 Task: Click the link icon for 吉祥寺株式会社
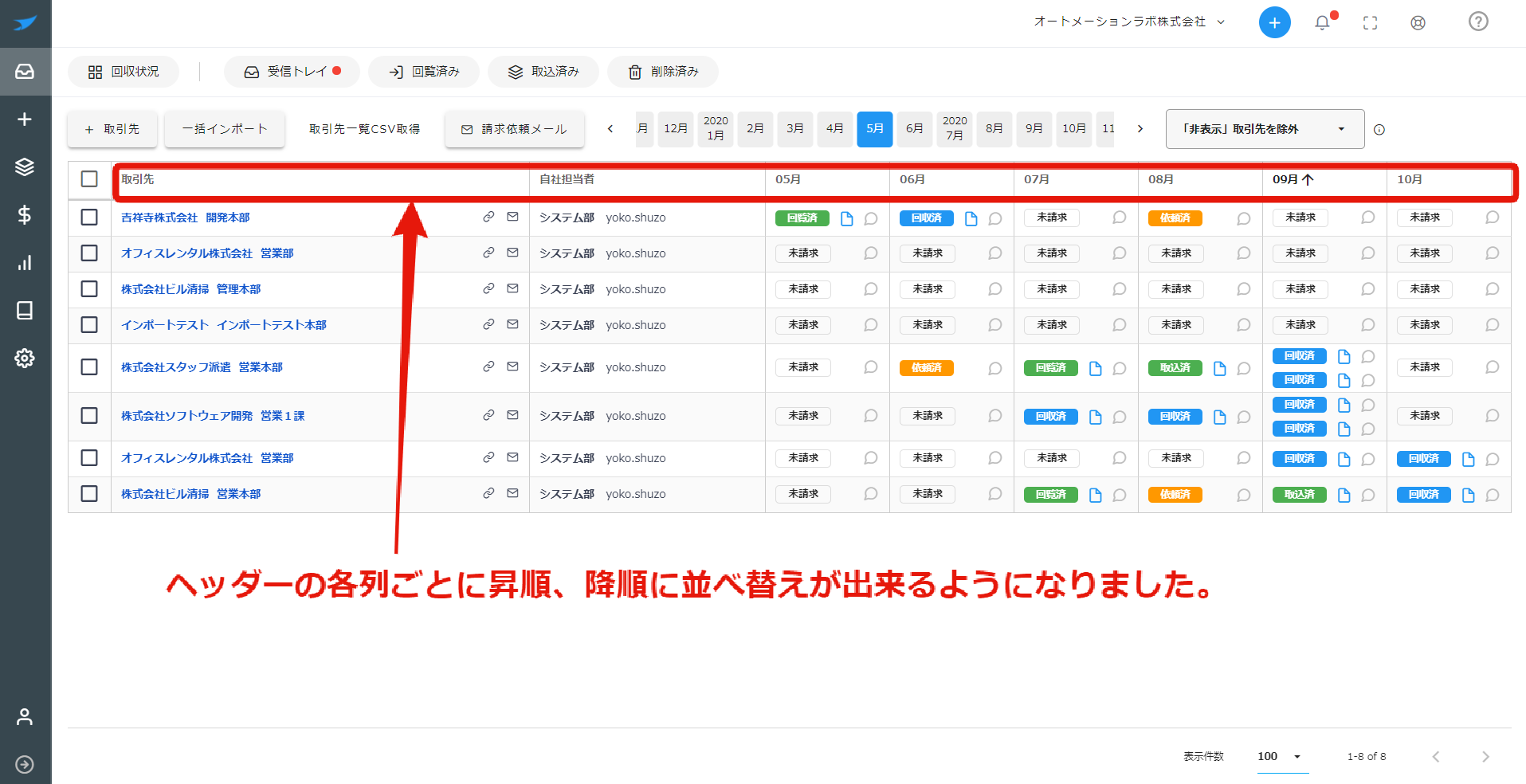pyautogui.click(x=488, y=217)
